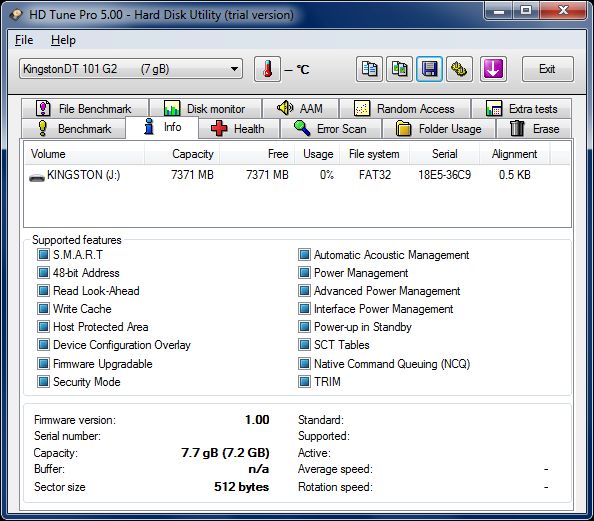Toggle the TRIM feature checkbox
Image resolution: width=594 pixels, height=521 pixels.
pyautogui.click(x=304, y=381)
